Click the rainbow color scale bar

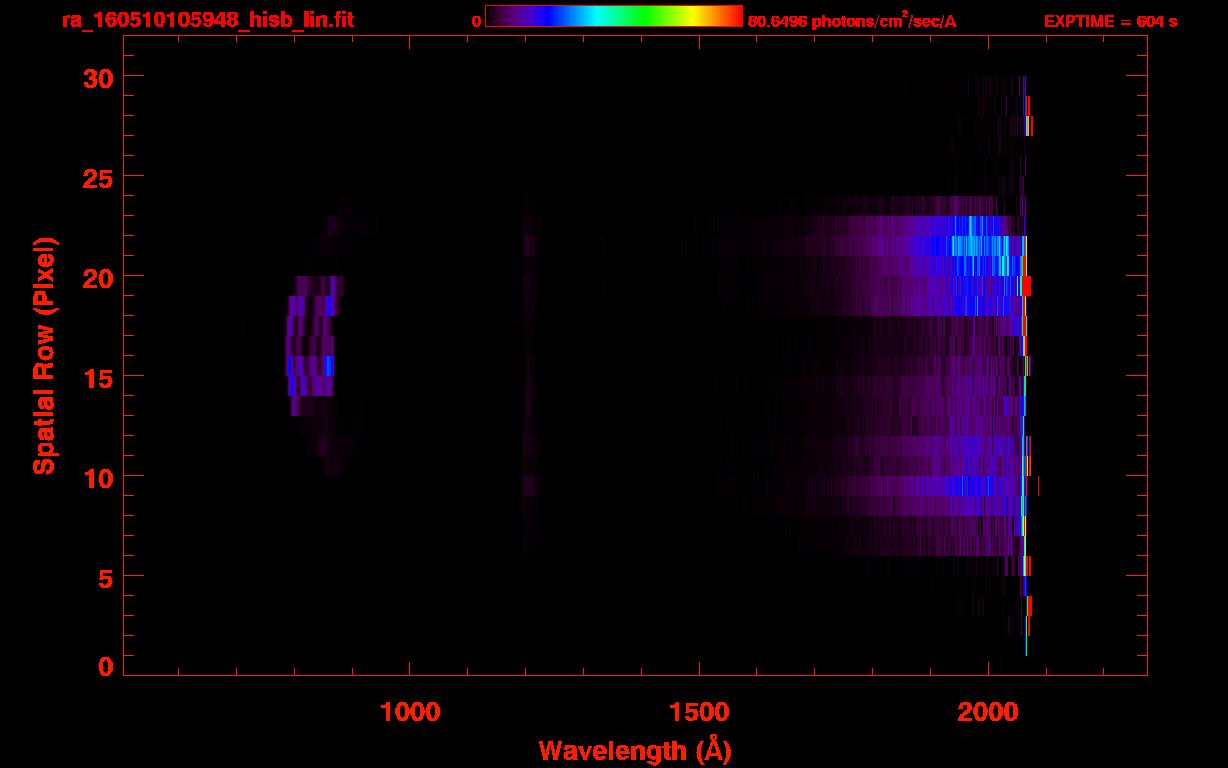tap(614, 16)
